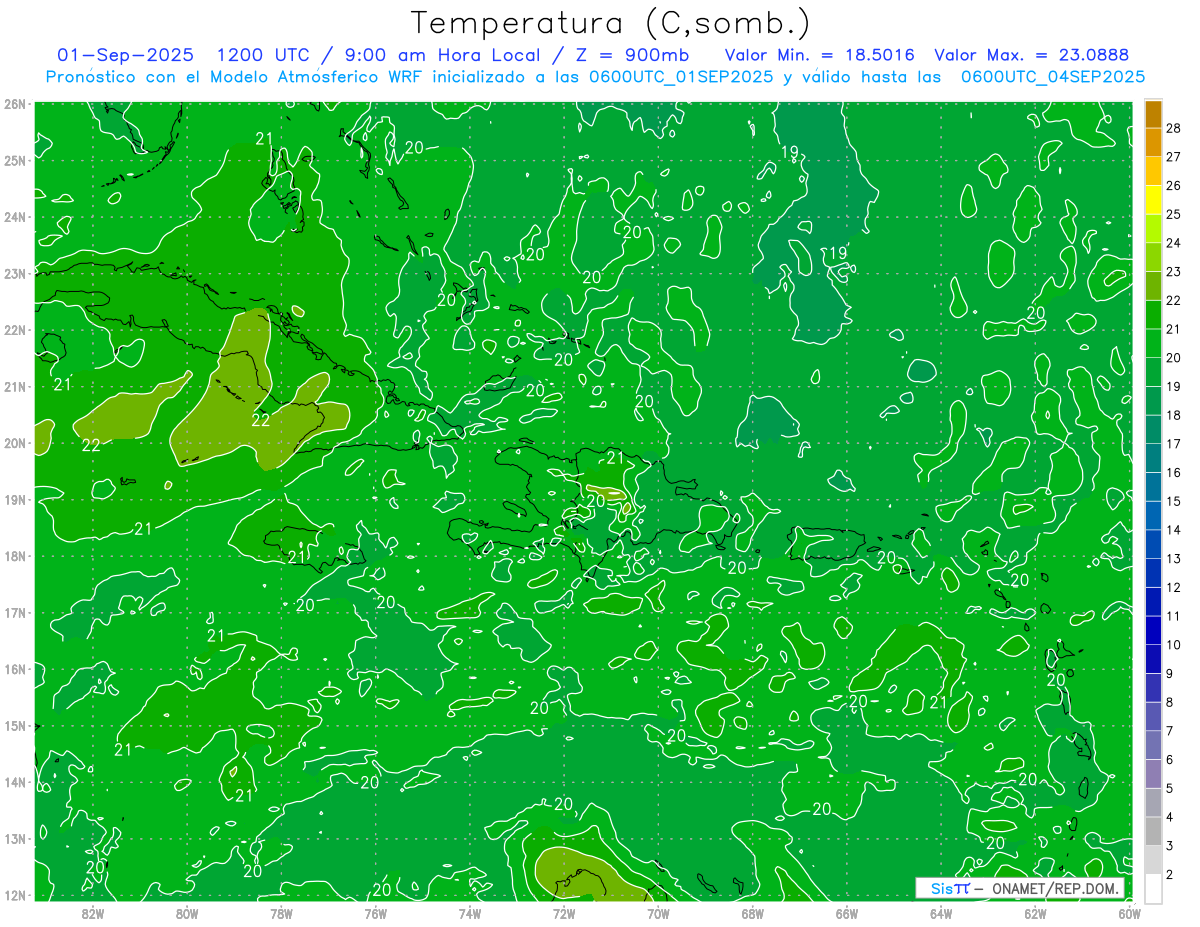Click legend value 3 on the color bar
This screenshot has height=927, width=1200.
tap(1170, 846)
